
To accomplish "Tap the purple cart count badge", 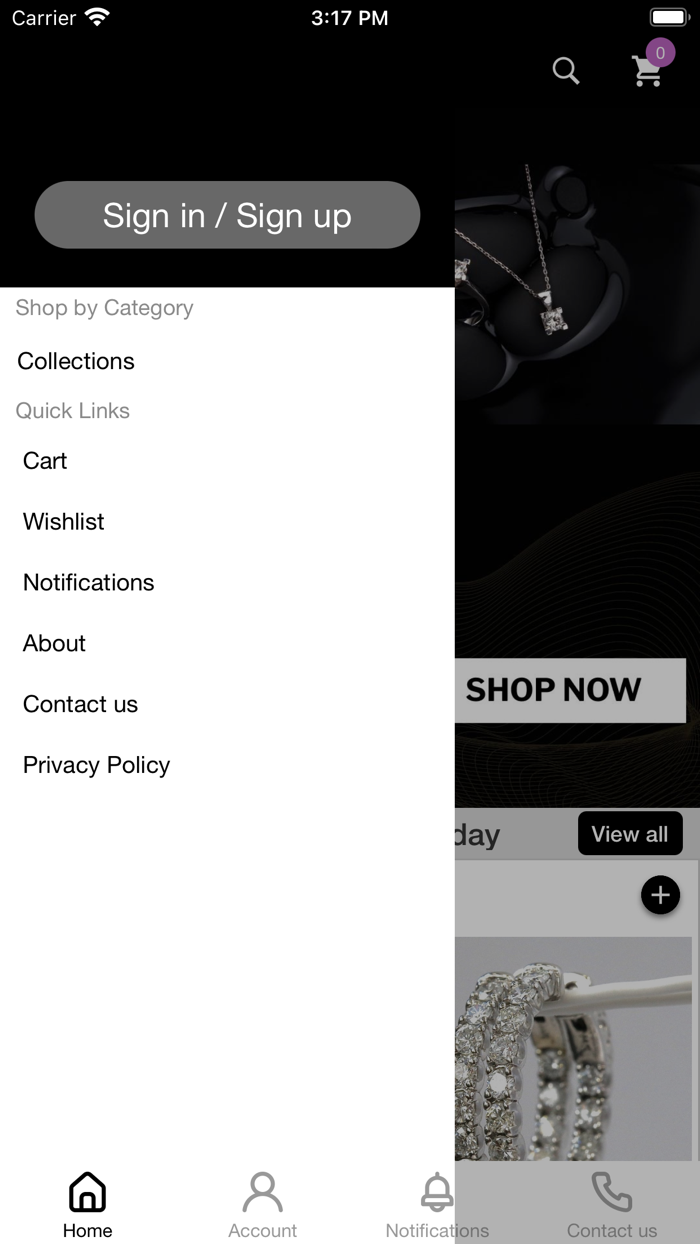I will [x=660, y=53].
